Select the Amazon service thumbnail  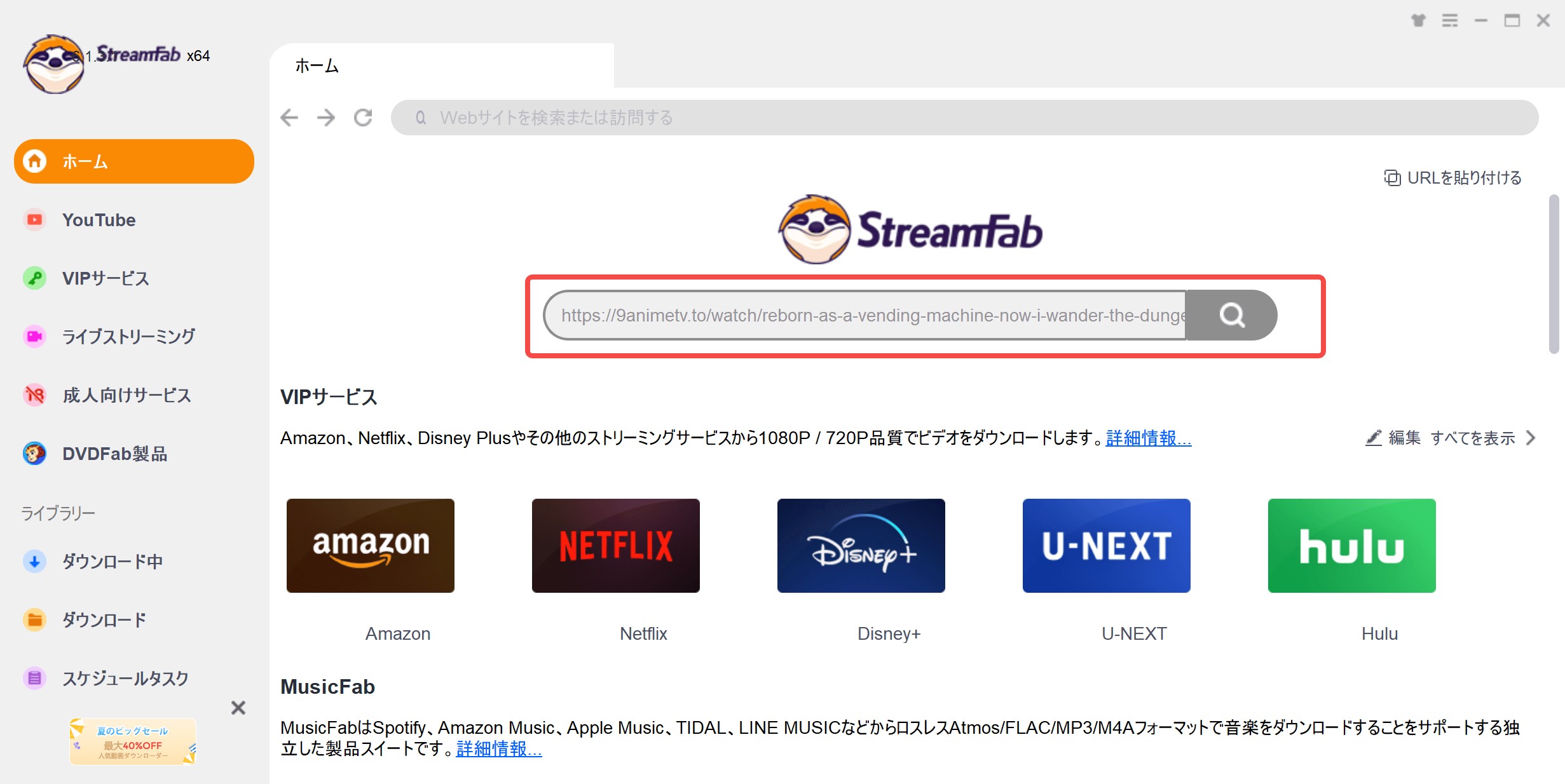pyautogui.click(x=371, y=546)
